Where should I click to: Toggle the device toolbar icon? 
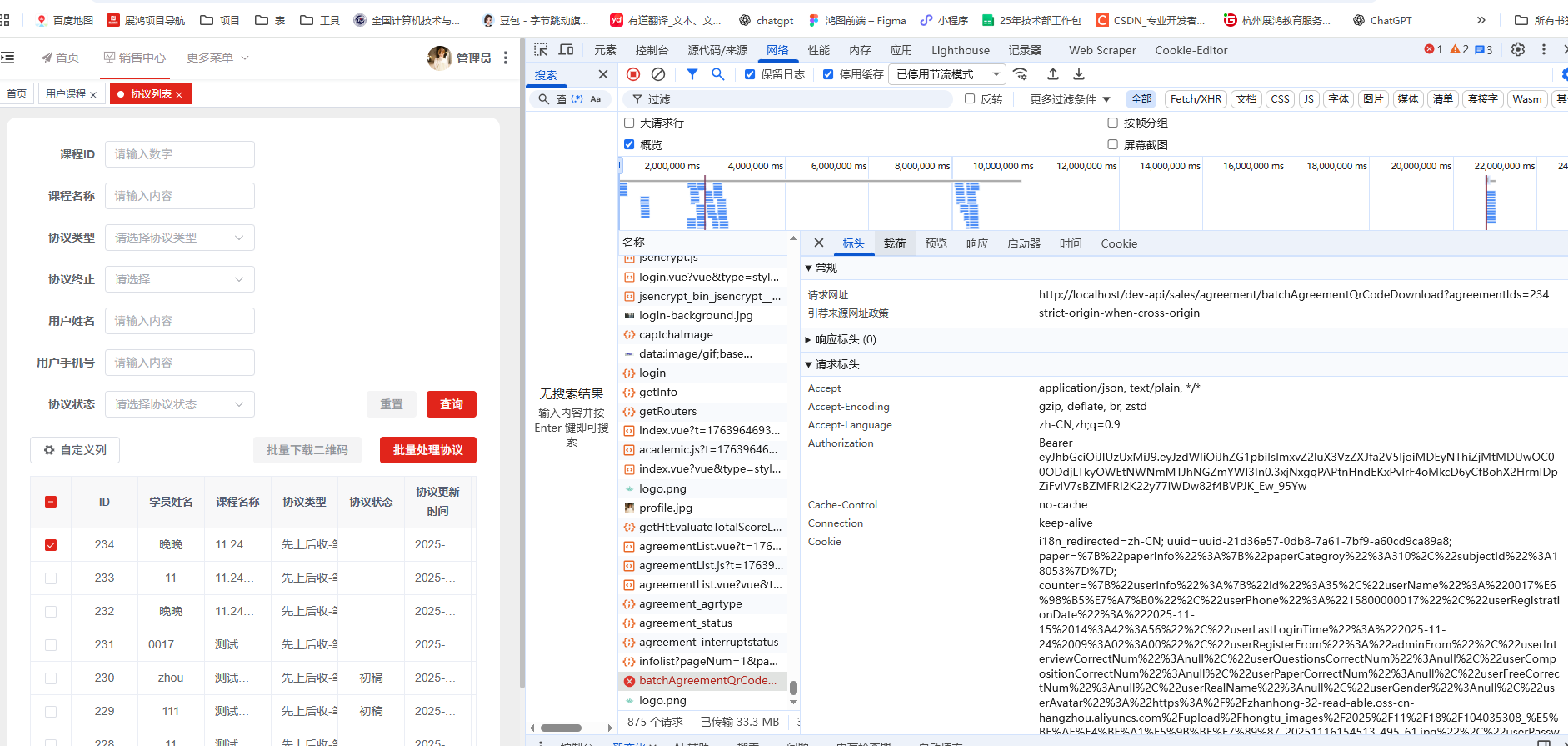point(567,50)
